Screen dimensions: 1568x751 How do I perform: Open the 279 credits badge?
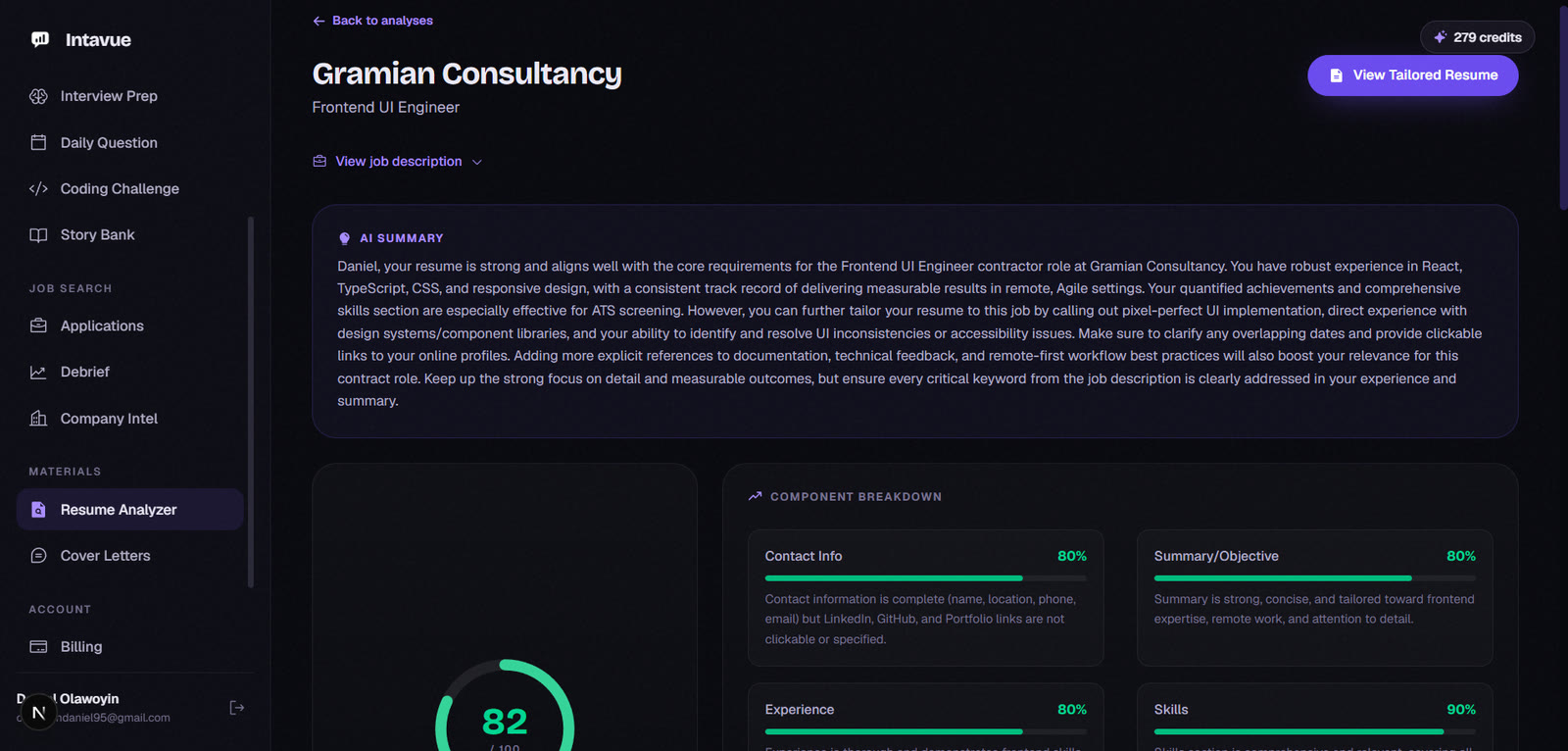pos(1477,37)
